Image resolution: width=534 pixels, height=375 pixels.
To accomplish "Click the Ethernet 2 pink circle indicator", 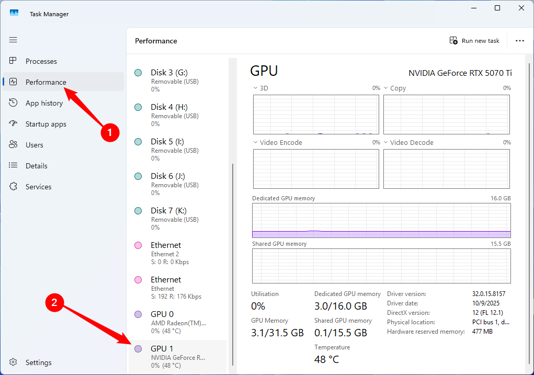I will click(138, 245).
